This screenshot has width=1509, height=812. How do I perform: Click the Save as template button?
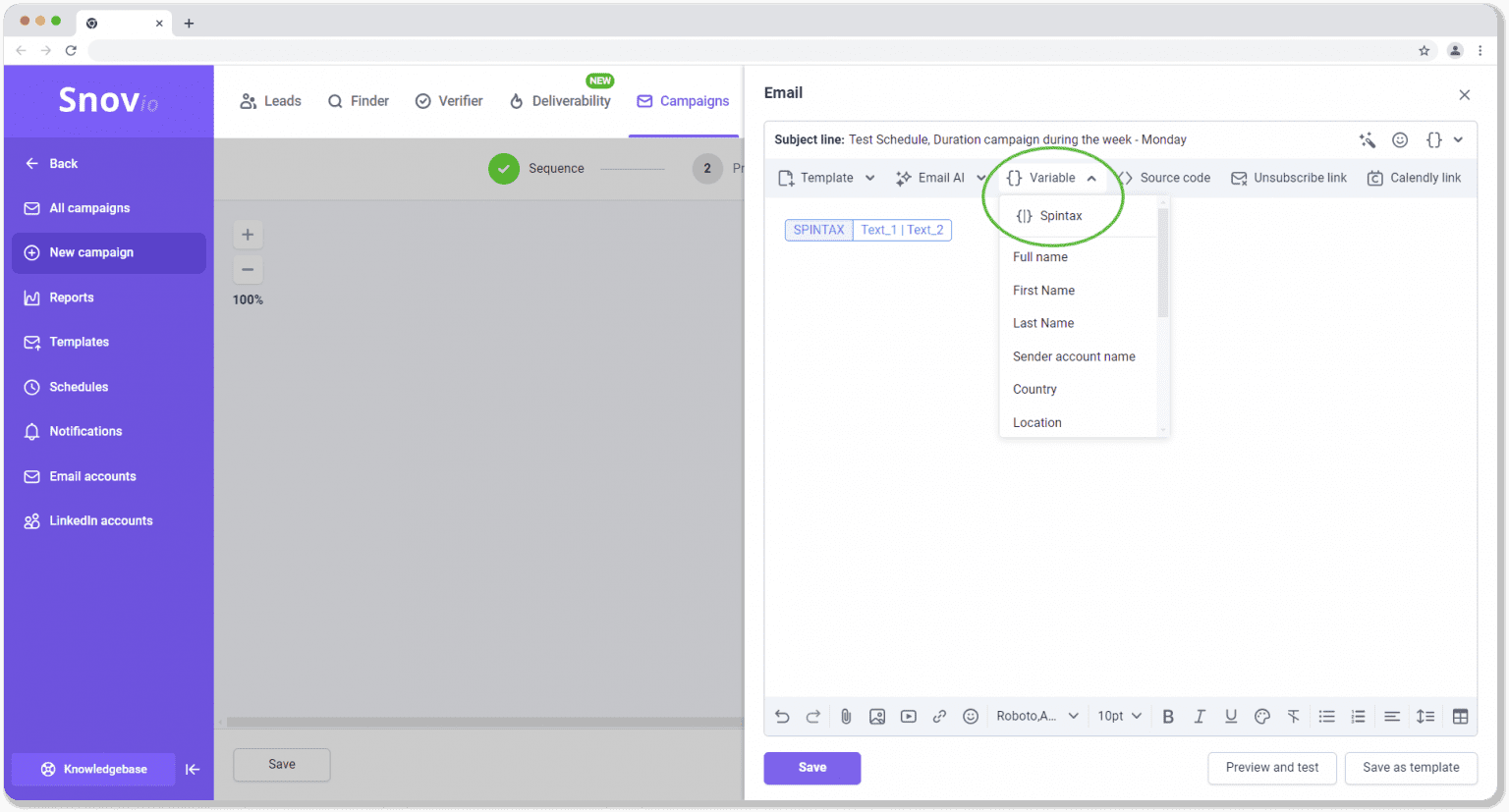tap(1411, 768)
